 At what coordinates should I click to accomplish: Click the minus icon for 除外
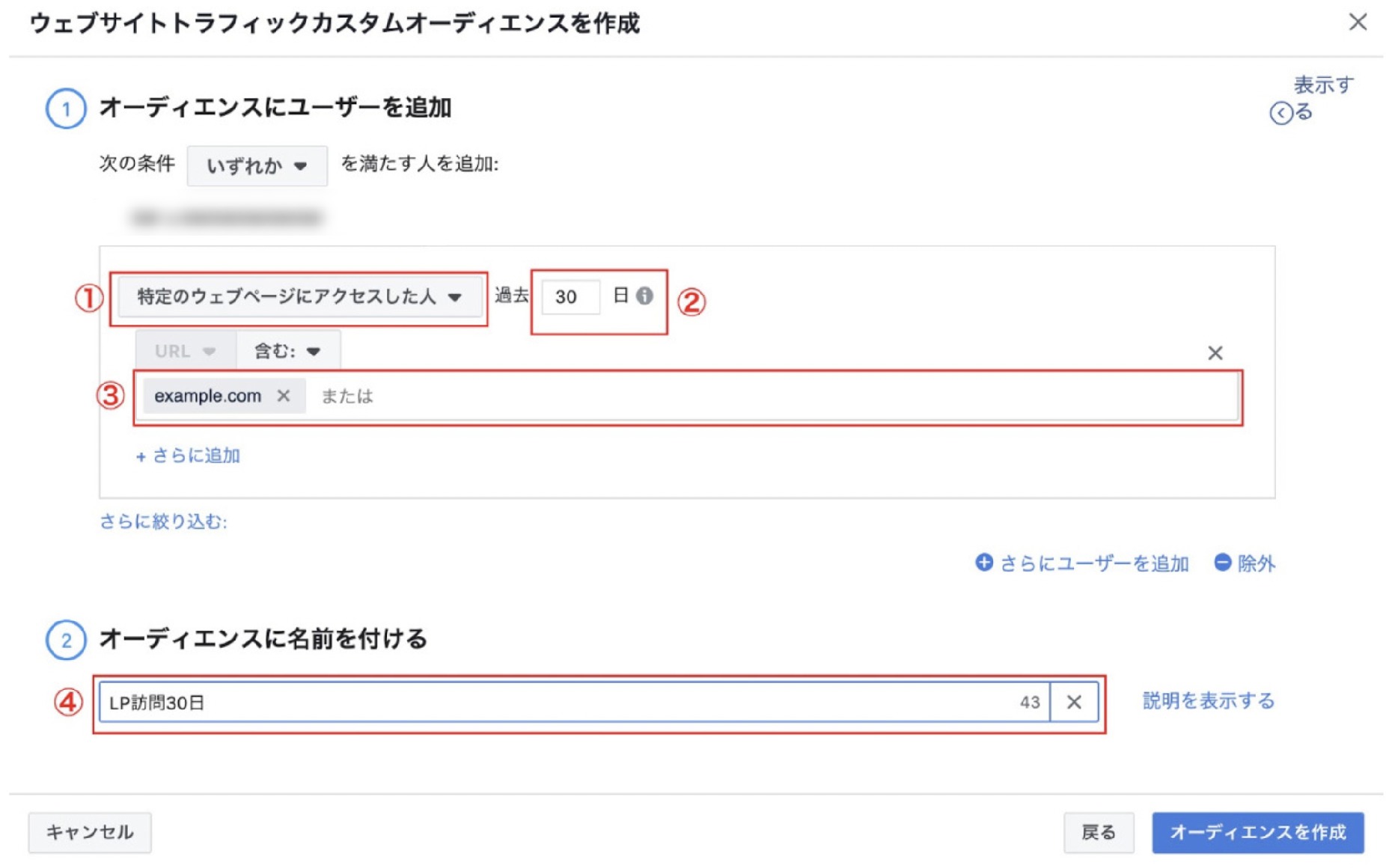(1222, 563)
